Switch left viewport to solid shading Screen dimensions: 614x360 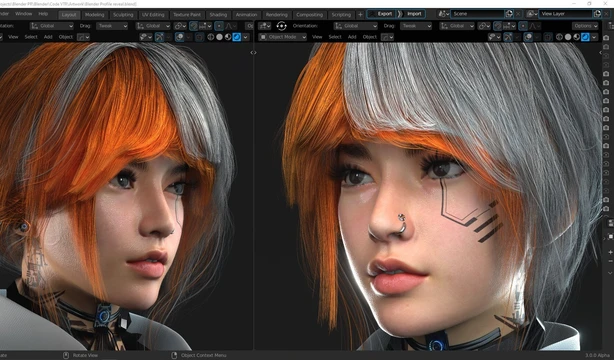pos(219,37)
